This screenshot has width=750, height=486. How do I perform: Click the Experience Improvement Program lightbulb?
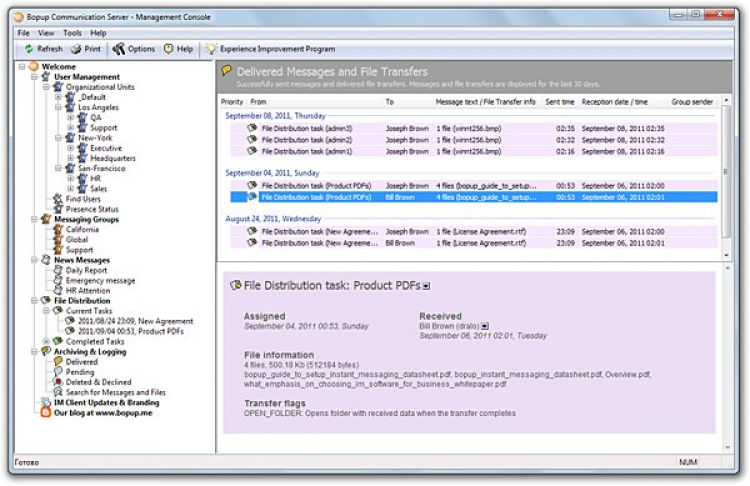click(x=211, y=48)
